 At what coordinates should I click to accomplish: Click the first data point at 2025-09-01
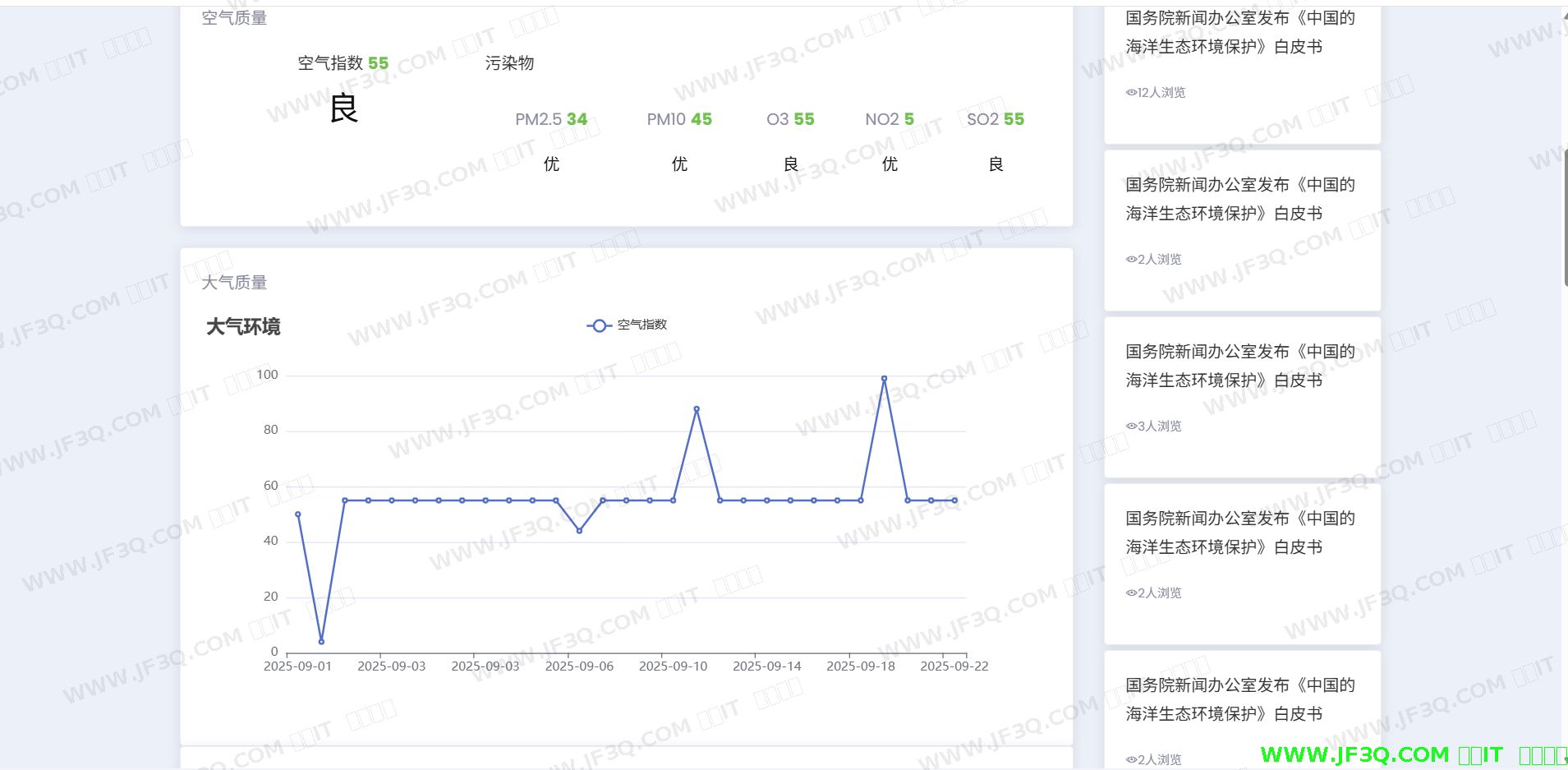[297, 514]
